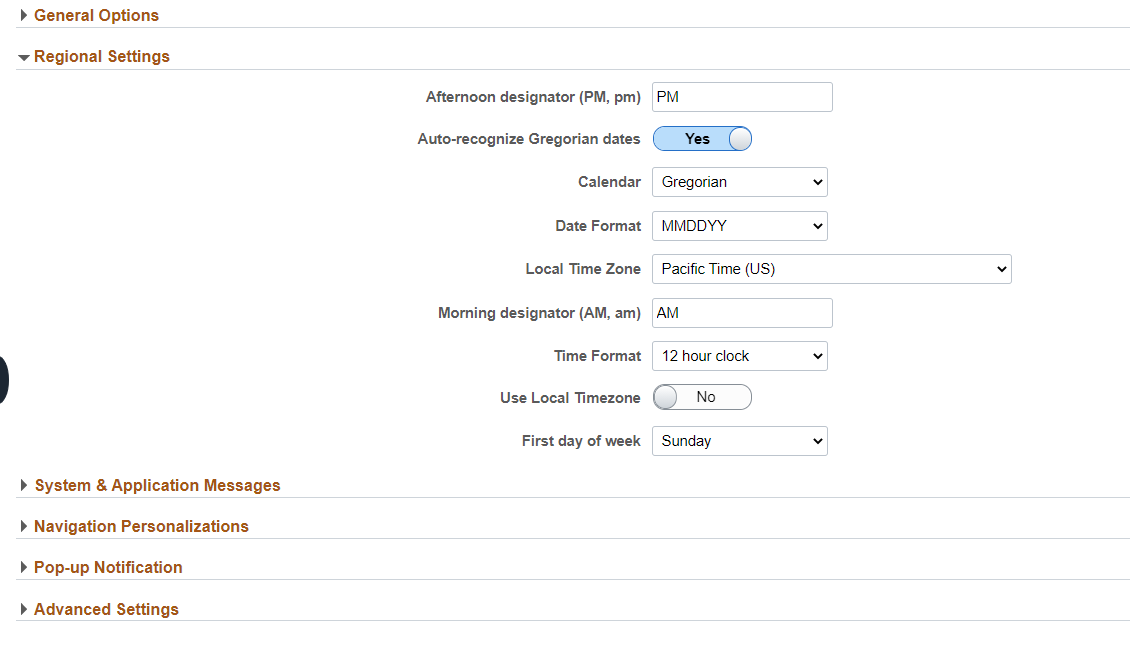Viewport: 1130px width, 653px height.
Task: Click the Morning designator input field
Action: point(742,313)
